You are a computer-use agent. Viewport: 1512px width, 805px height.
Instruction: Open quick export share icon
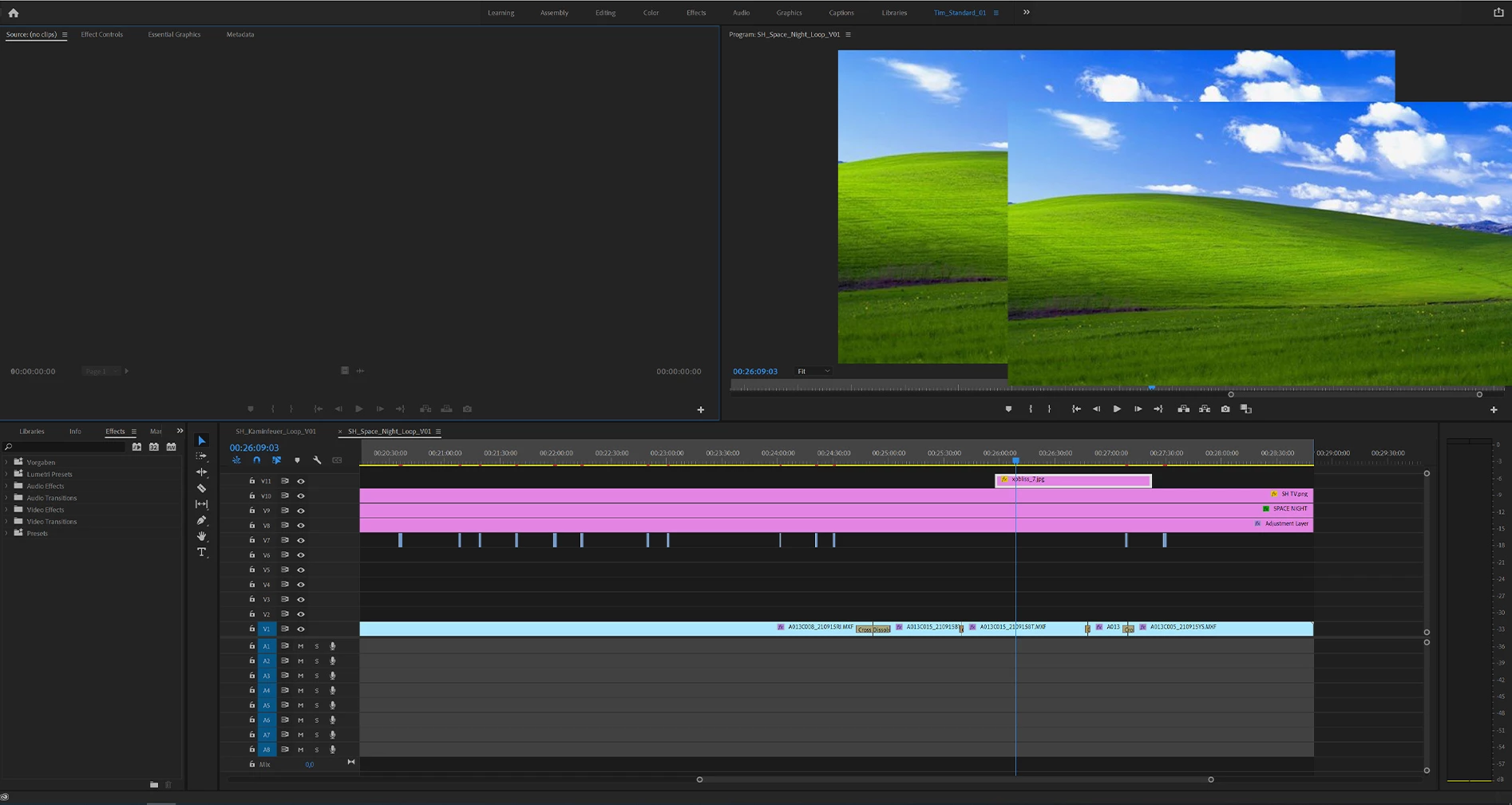(x=1498, y=13)
